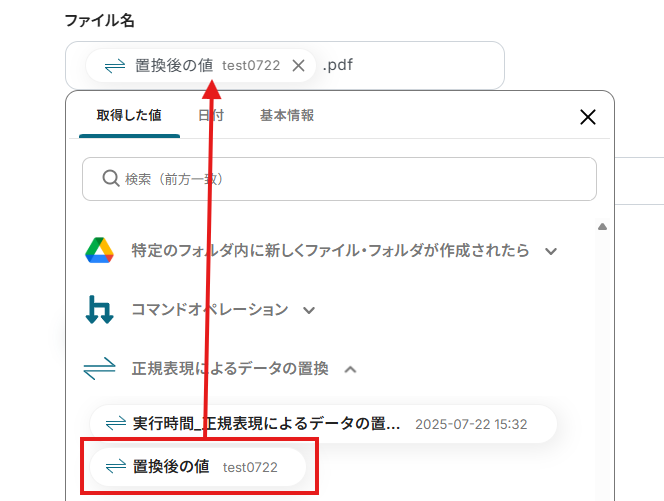Click the 正規表現によるデータの置換 swap arrows icon
Screen dimensions: 664x501
click(100, 369)
